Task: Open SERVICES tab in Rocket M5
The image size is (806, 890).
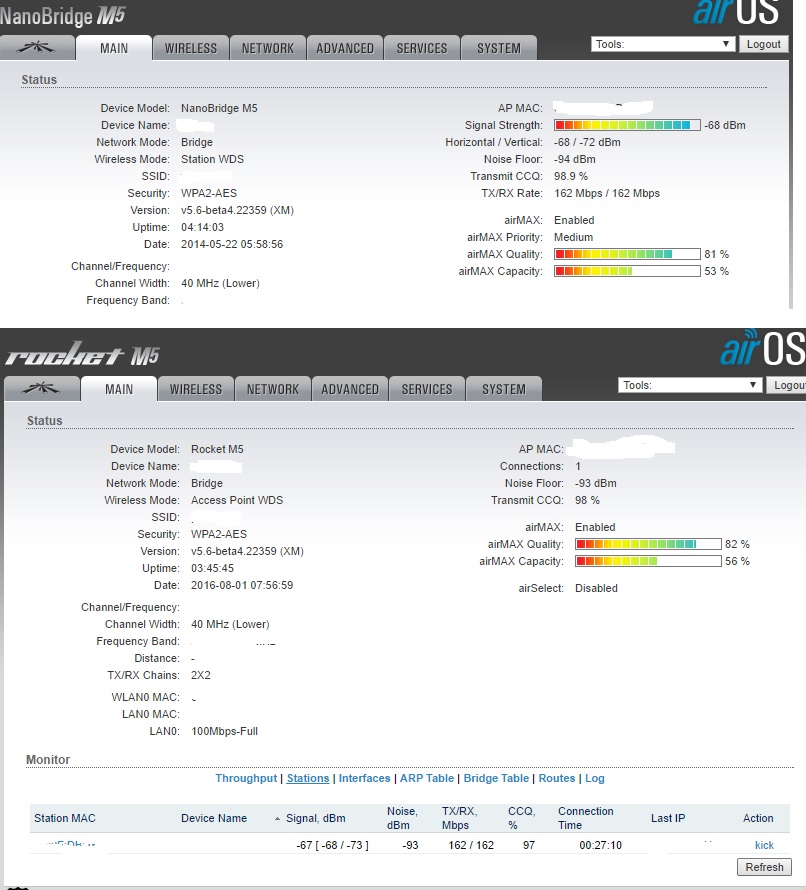Action: point(427,389)
